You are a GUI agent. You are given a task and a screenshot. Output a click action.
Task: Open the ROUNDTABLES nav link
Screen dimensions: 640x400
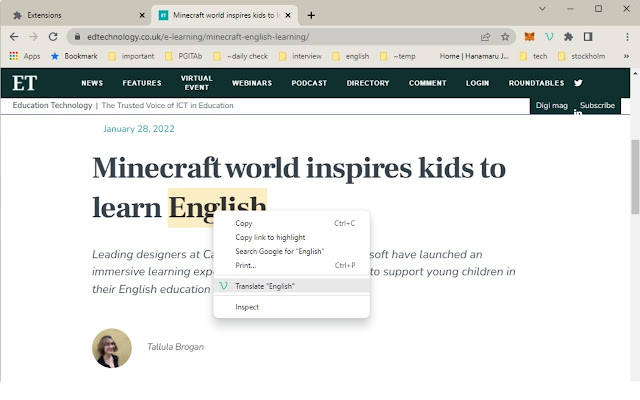(536, 83)
